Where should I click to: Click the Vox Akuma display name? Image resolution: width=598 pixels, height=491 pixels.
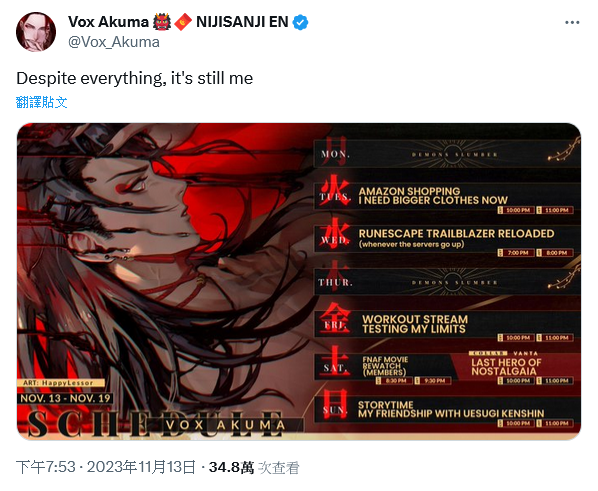coord(108,22)
